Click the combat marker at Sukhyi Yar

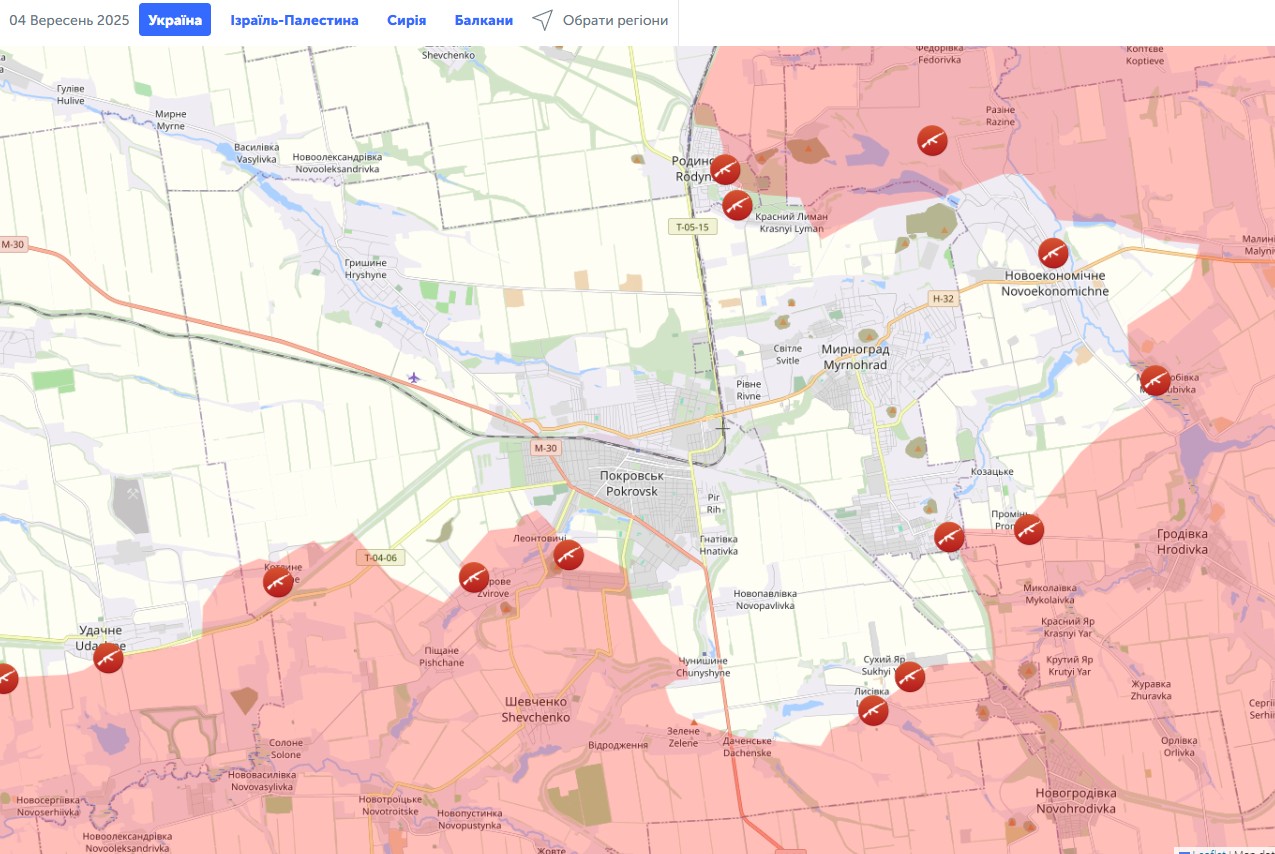[x=909, y=677]
